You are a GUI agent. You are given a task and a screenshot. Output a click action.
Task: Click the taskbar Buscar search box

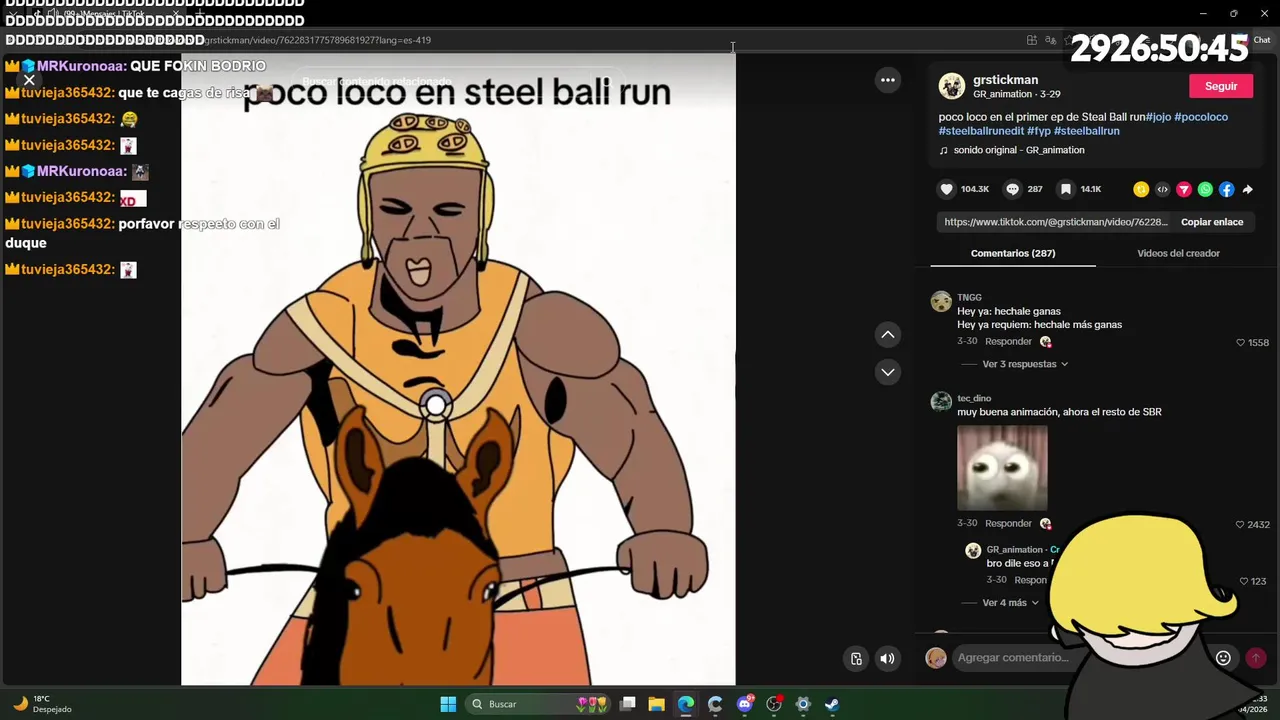pyautogui.click(x=538, y=704)
